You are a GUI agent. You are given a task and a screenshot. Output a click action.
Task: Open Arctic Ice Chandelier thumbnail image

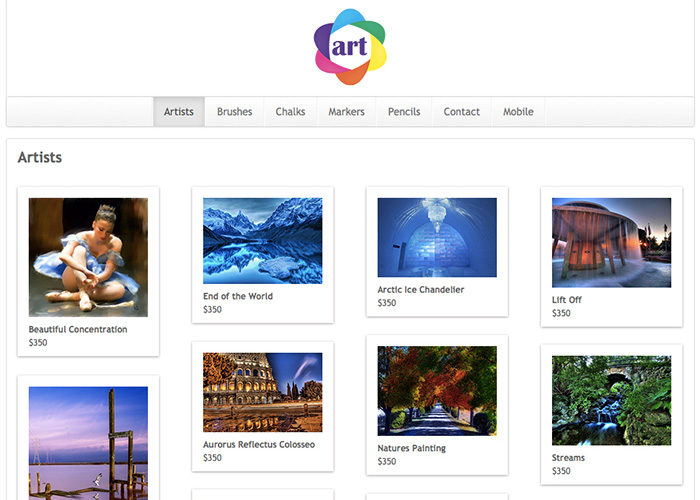(x=437, y=238)
